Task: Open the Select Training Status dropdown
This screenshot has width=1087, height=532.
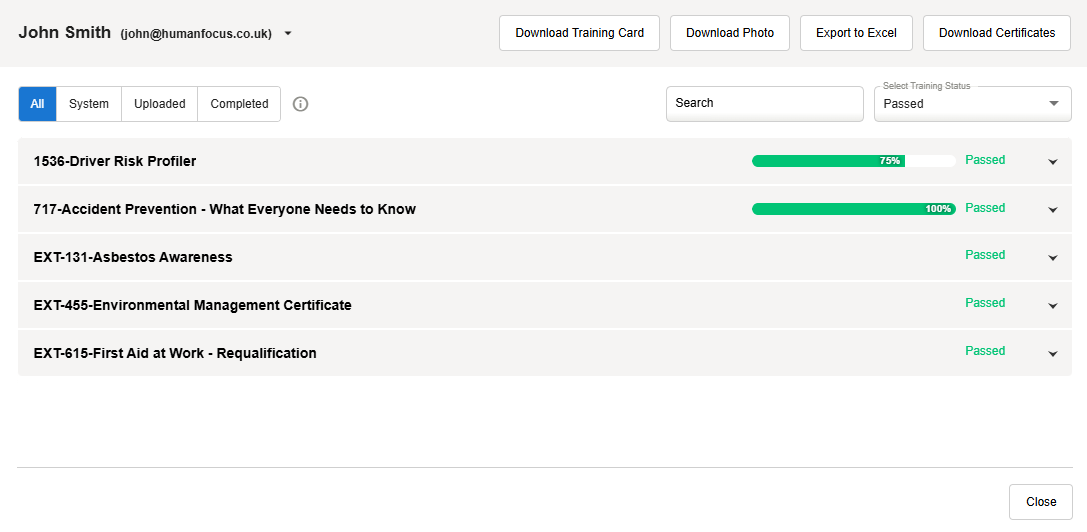Action: pos(972,104)
